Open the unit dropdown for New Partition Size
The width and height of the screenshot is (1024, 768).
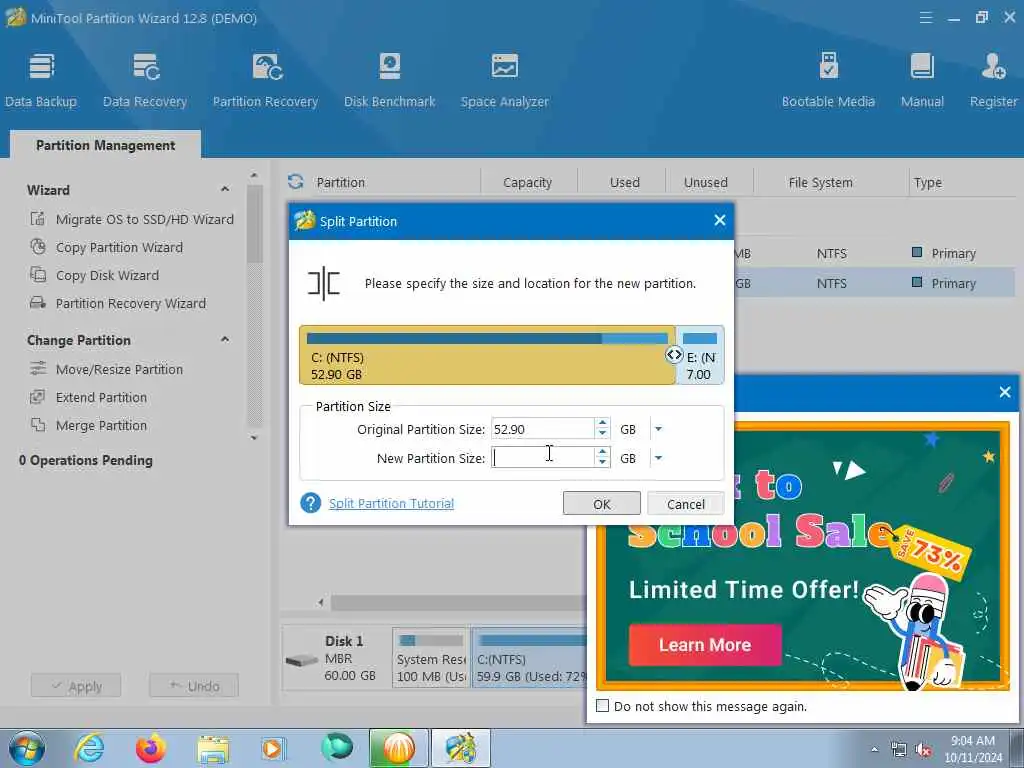click(x=658, y=458)
